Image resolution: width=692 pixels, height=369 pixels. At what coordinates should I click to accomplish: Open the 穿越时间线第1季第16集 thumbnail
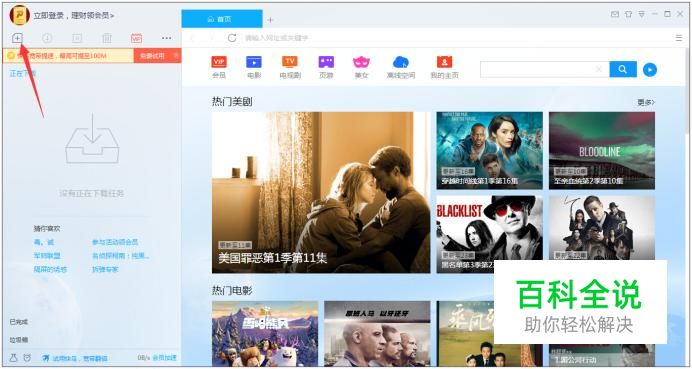tap(489, 151)
